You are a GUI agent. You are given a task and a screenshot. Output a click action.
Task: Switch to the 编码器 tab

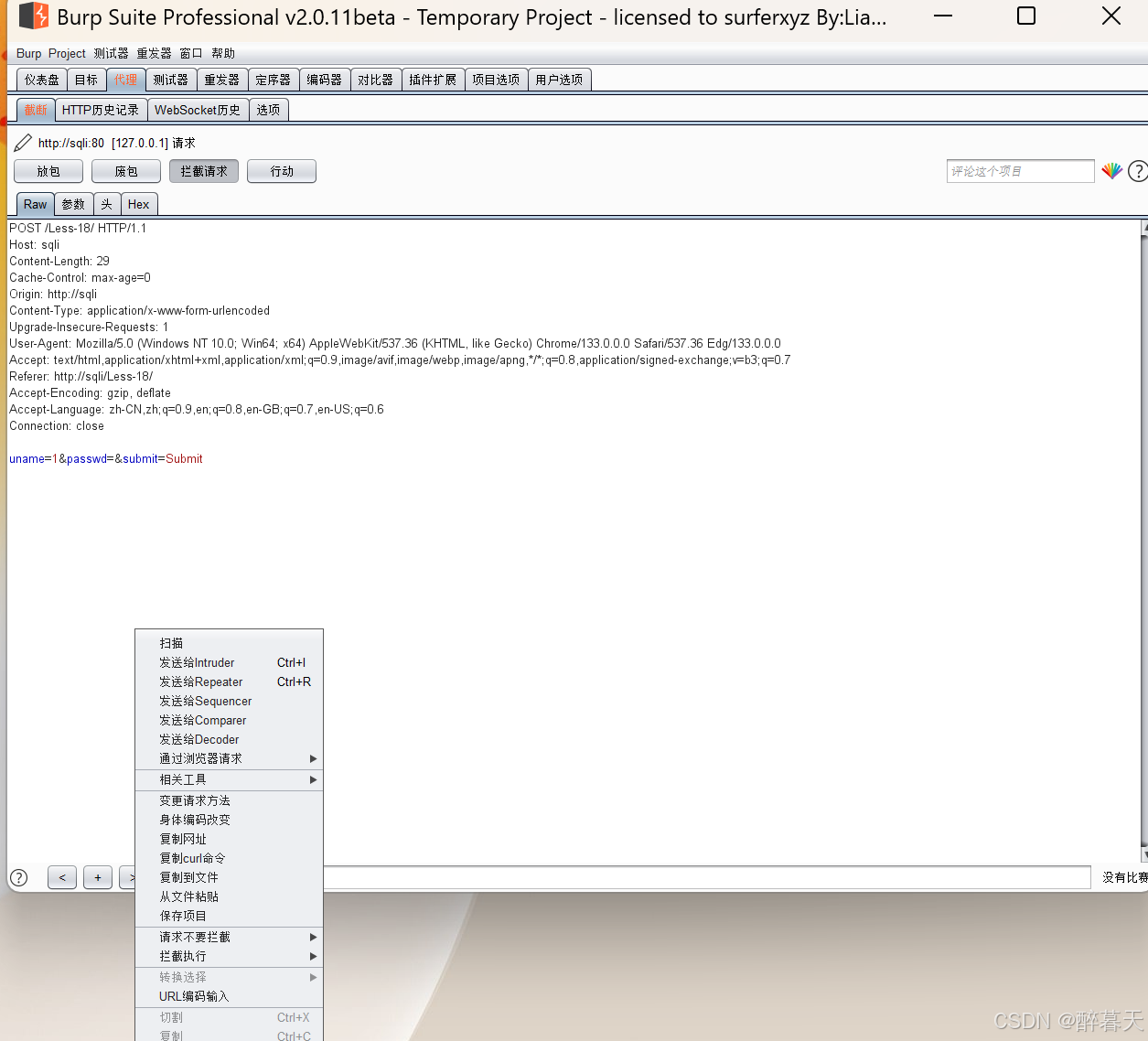point(325,80)
